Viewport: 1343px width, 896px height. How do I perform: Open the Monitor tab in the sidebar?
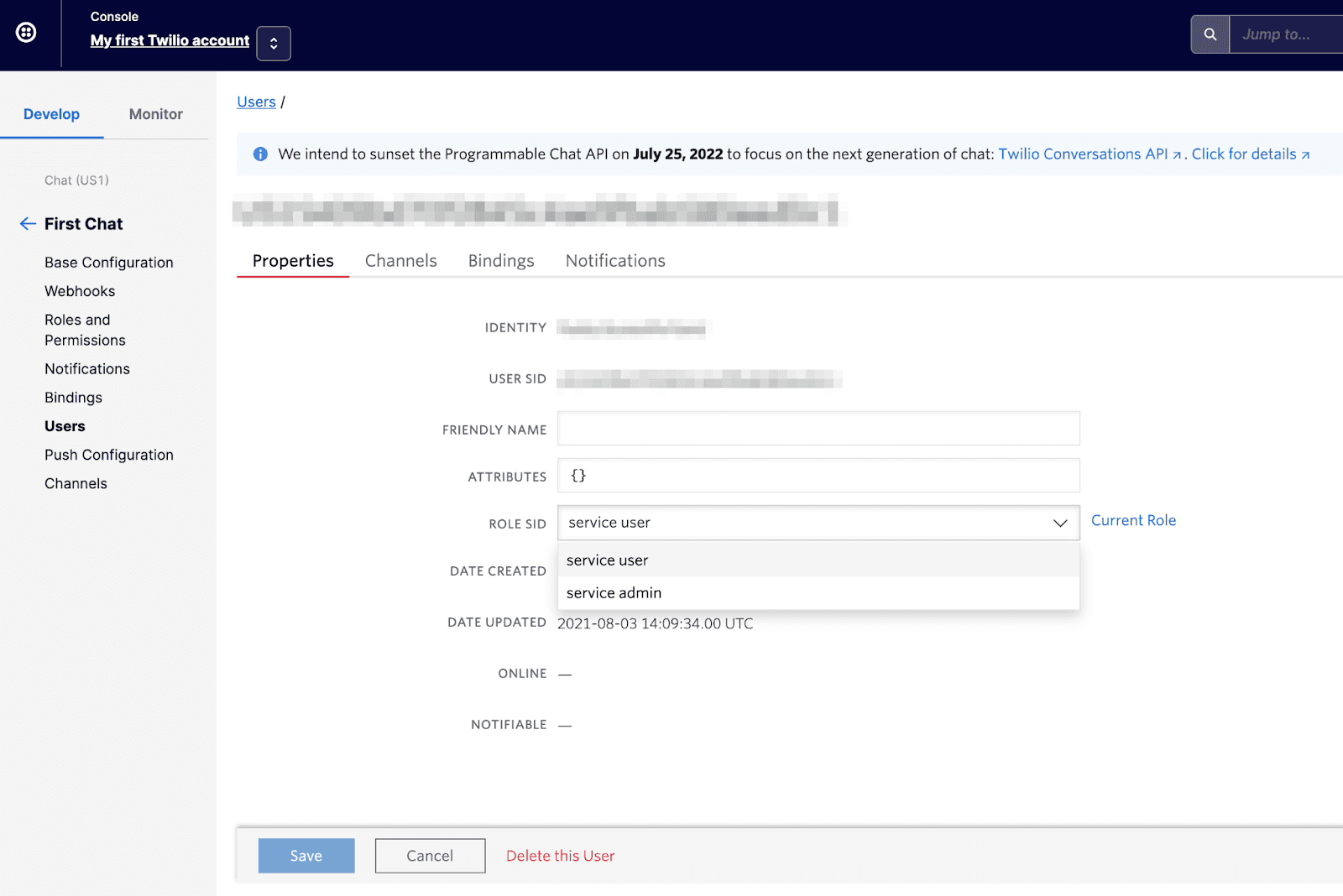click(x=154, y=114)
